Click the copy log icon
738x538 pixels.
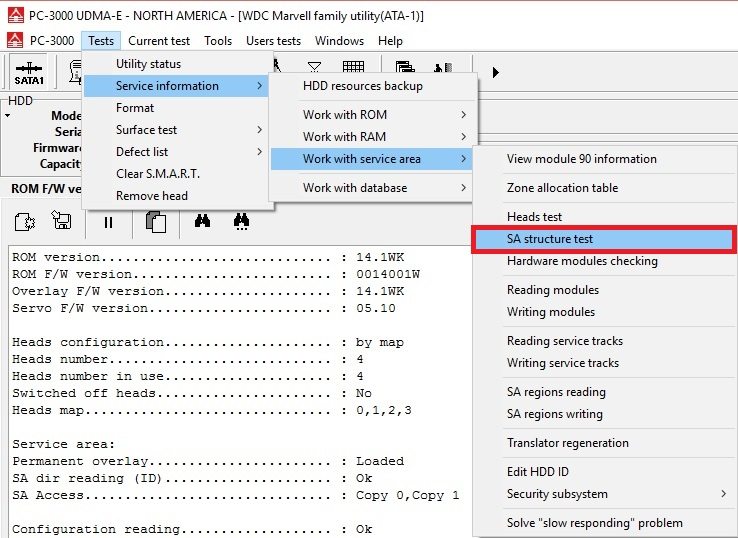pos(156,221)
